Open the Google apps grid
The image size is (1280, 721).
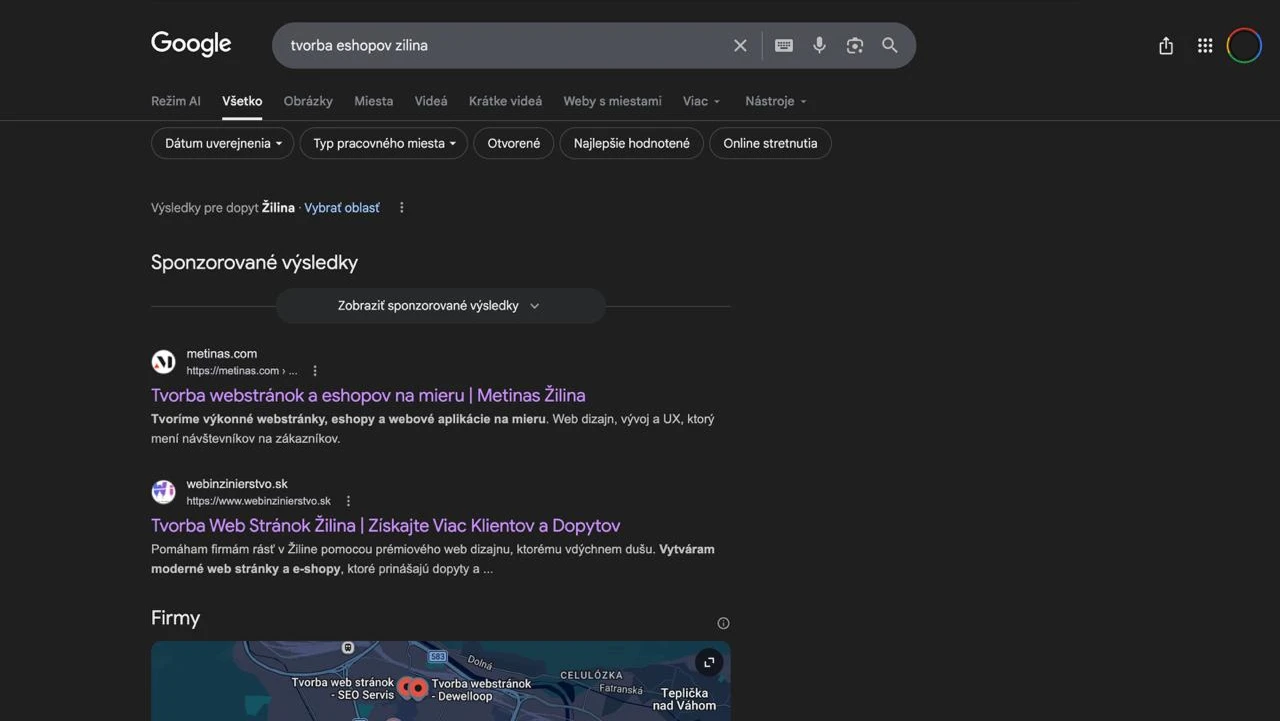[1205, 46]
